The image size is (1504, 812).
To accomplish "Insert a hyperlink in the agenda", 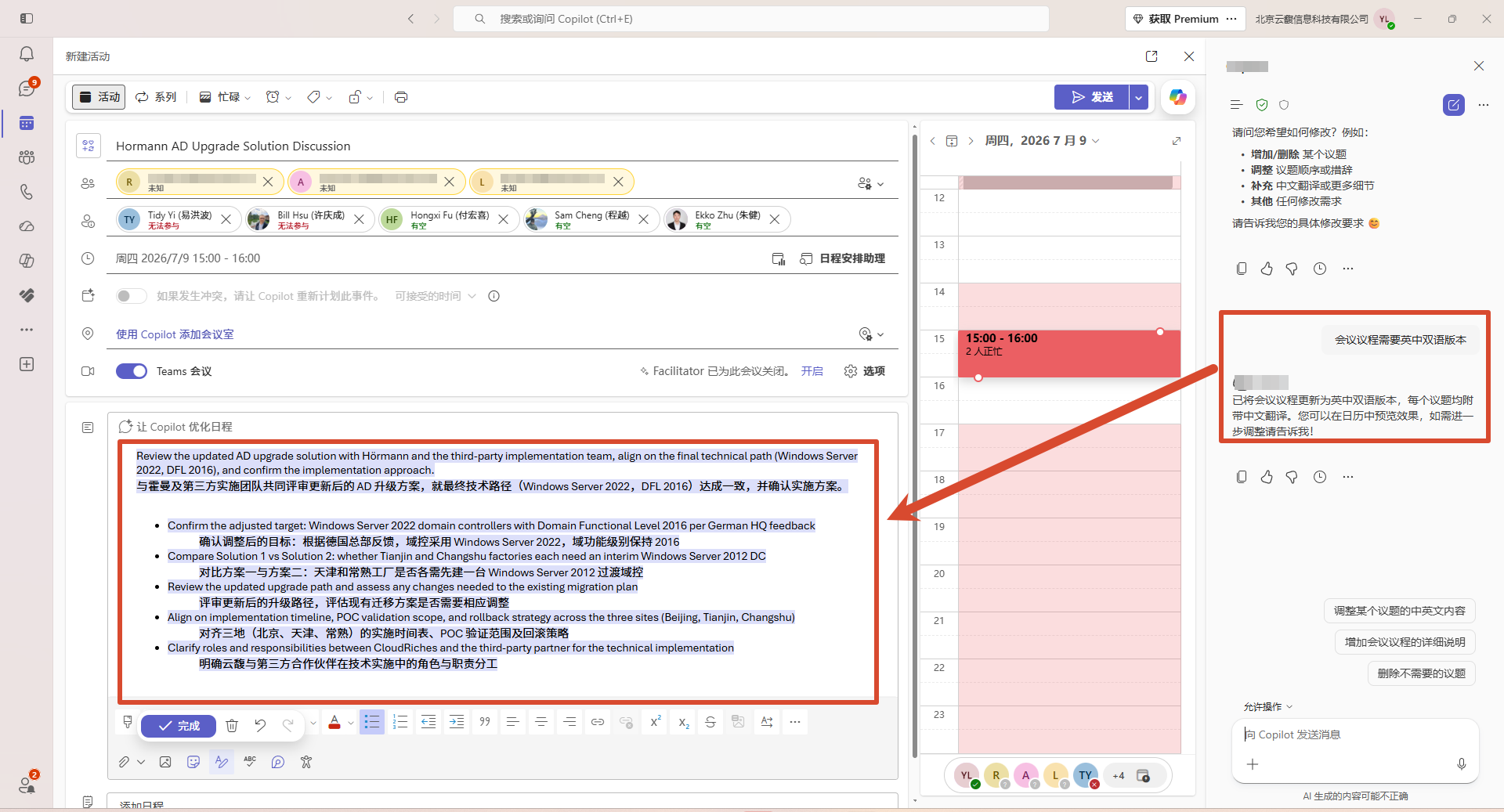I will coord(598,722).
